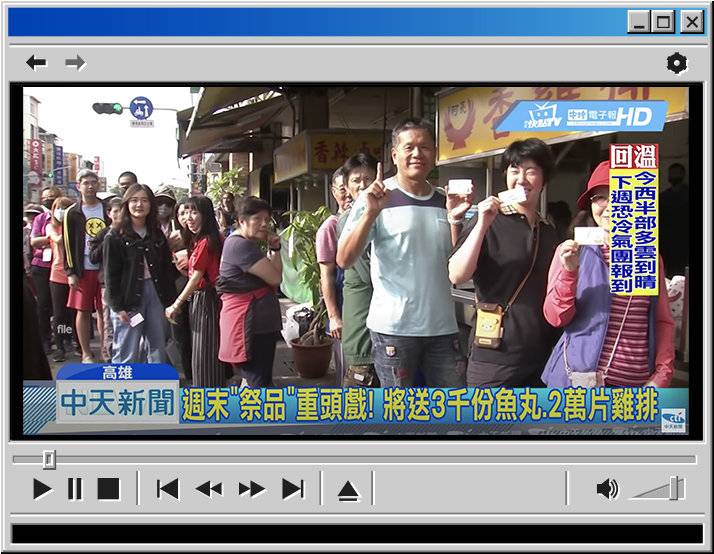Click the eject icon
The image size is (714, 554).
click(x=348, y=491)
